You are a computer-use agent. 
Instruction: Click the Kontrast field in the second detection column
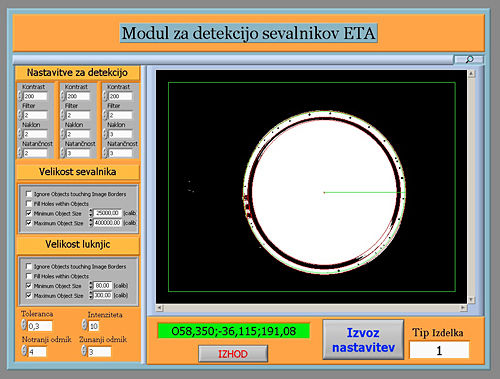tap(78, 96)
